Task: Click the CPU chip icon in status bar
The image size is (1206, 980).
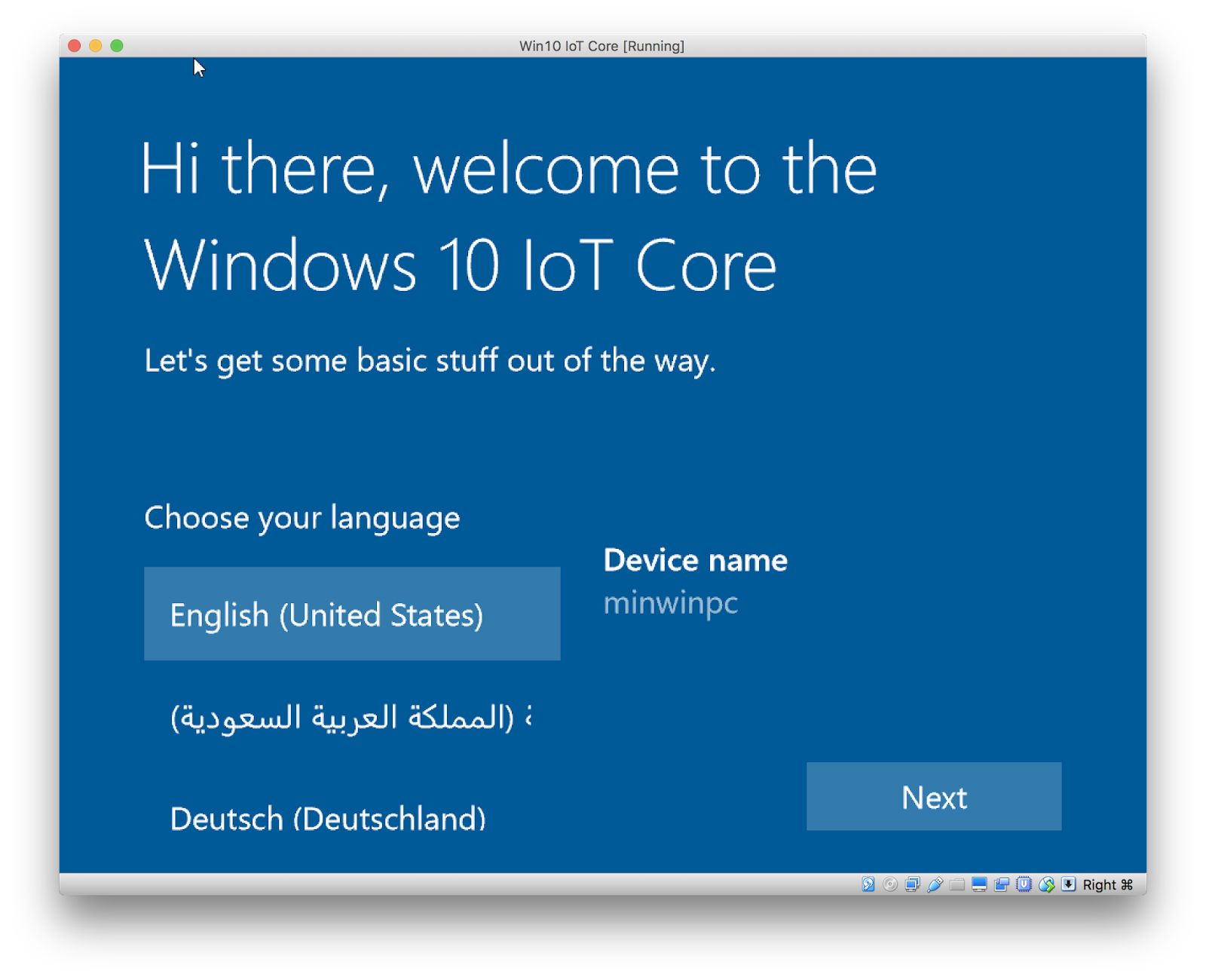Action: point(1024,884)
